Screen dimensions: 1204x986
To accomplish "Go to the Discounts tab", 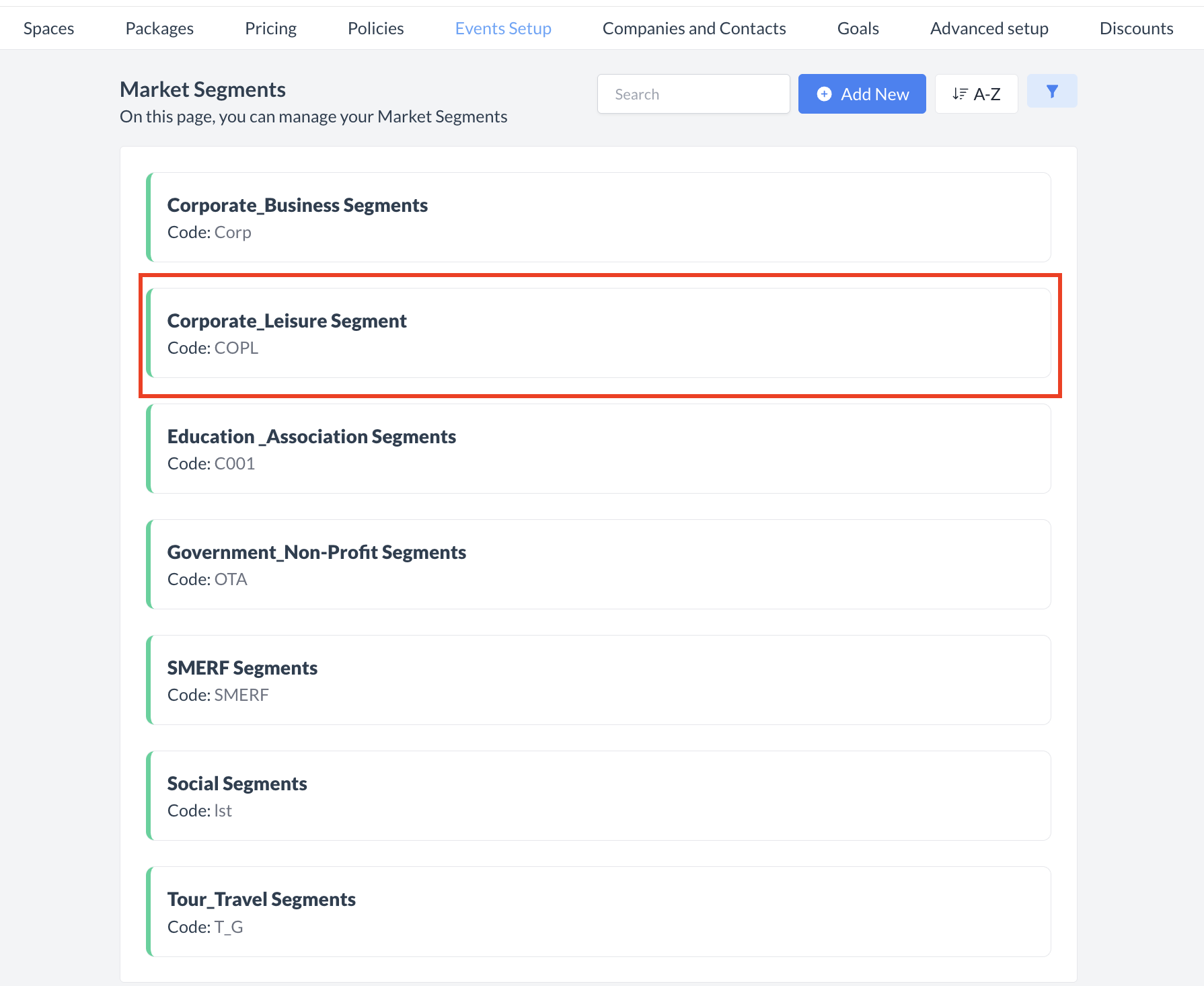I will (1136, 28).
